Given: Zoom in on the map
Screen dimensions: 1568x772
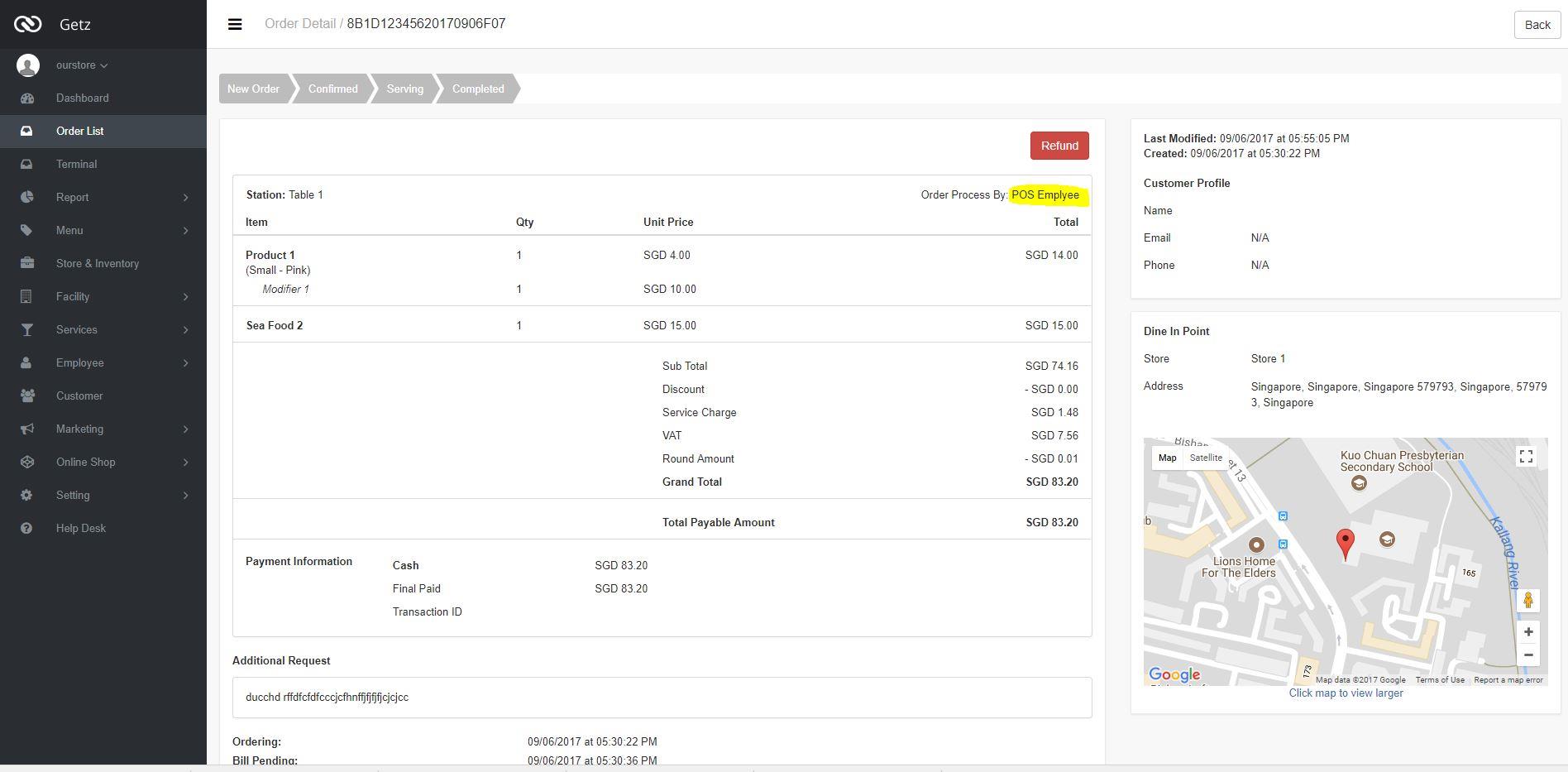Looking at the screenshot, I should pyautogui.click(x=1527, y=632).
